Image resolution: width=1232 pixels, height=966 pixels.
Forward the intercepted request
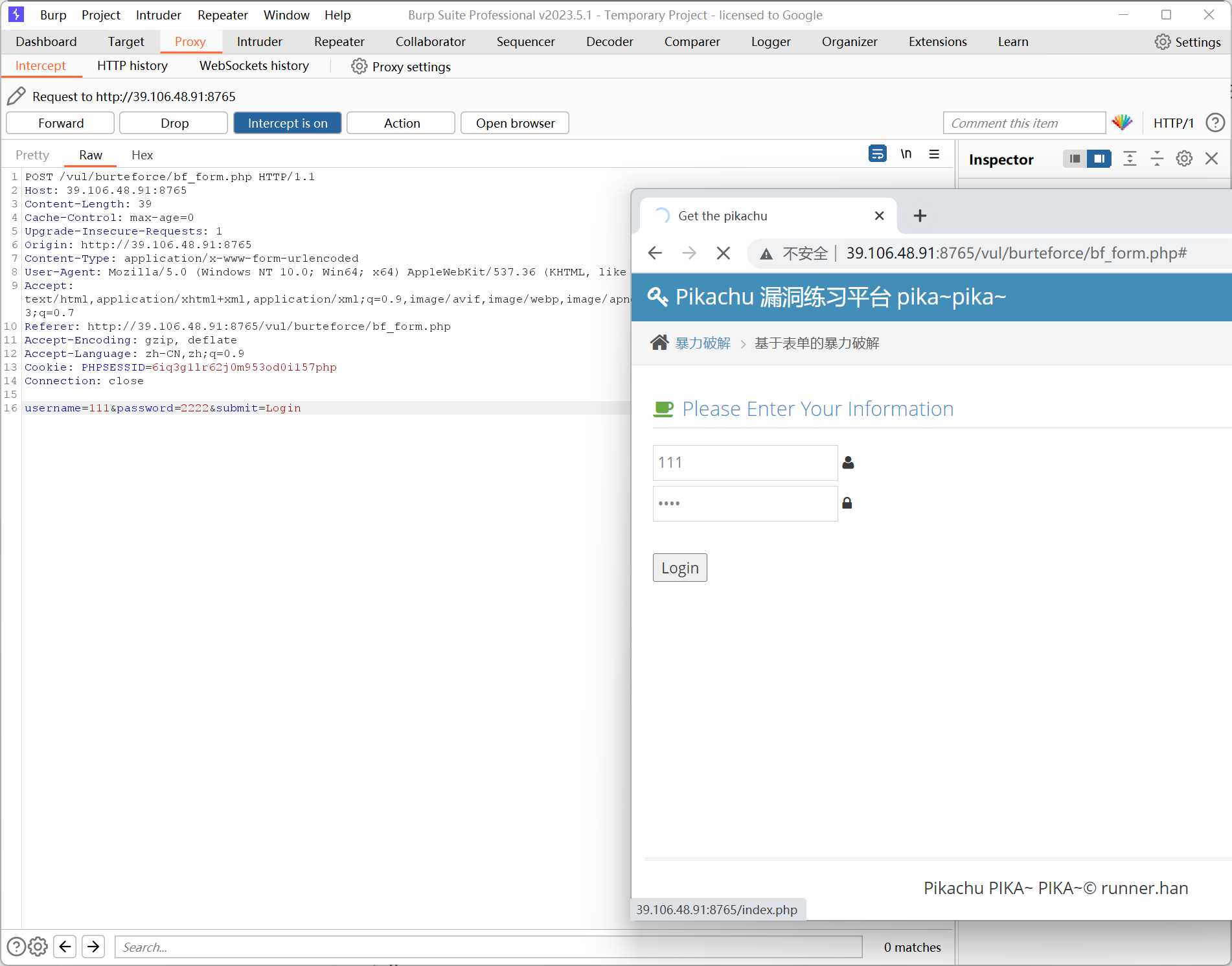click(x=61, y=123)
